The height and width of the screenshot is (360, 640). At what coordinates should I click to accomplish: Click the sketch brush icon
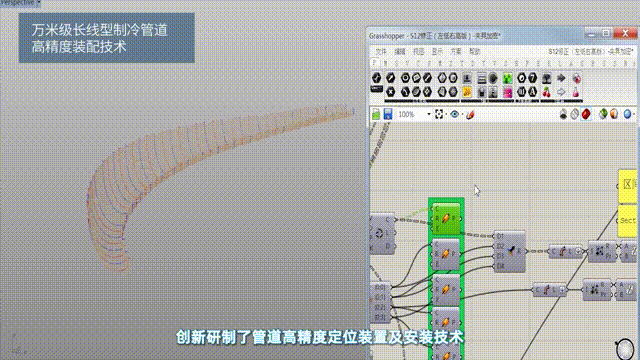[x=470, y=115]
